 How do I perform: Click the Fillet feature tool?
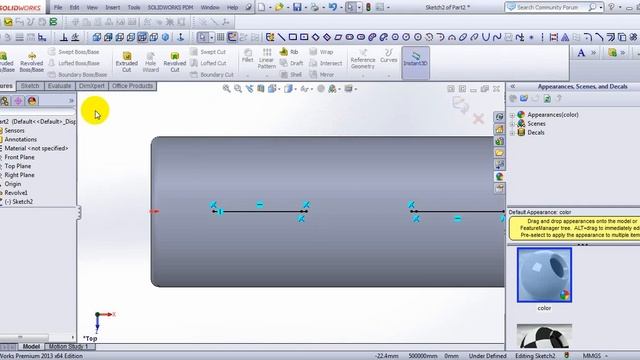click(x=247, y=56)
